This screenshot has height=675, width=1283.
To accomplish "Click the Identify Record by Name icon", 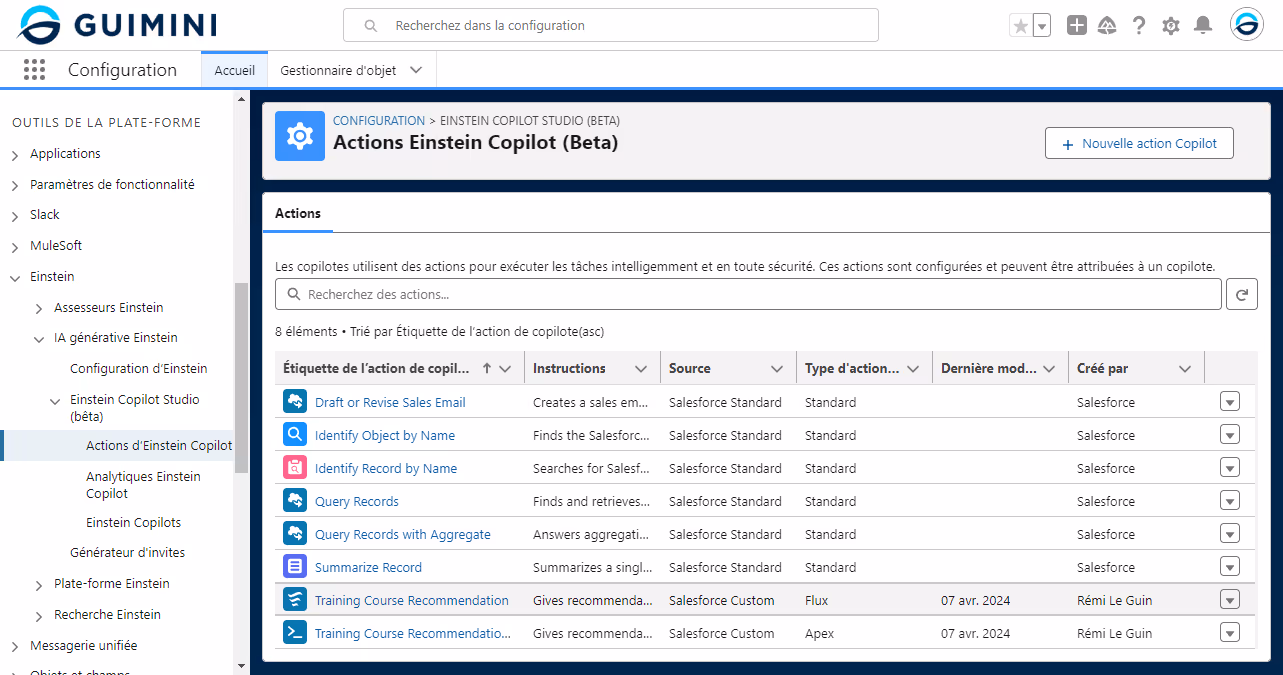I will click(x=294, y=468).
